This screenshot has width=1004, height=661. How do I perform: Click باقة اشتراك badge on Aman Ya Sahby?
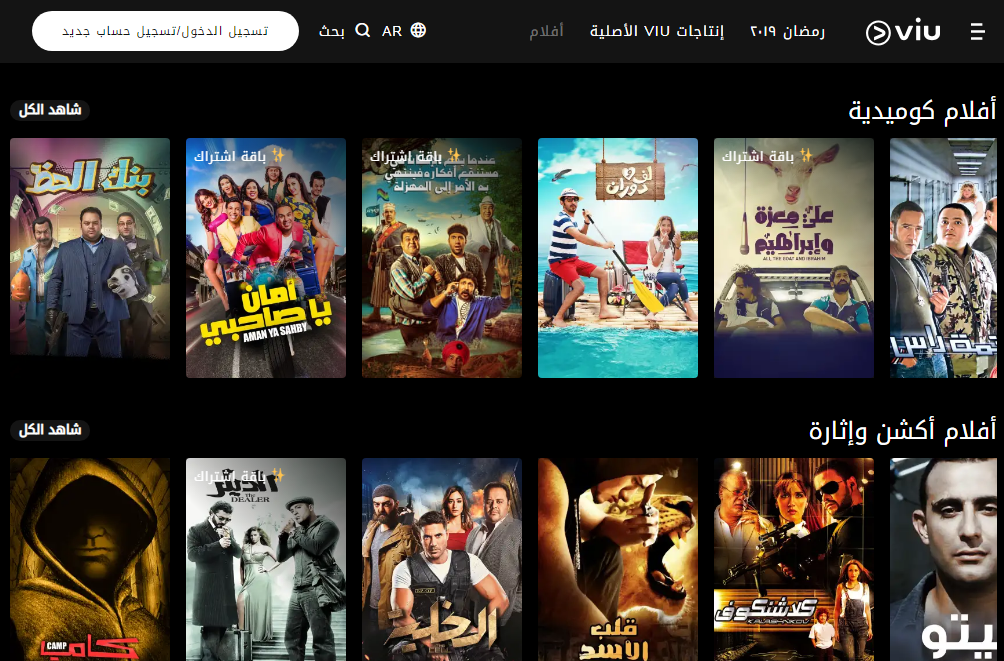(239, 156)
